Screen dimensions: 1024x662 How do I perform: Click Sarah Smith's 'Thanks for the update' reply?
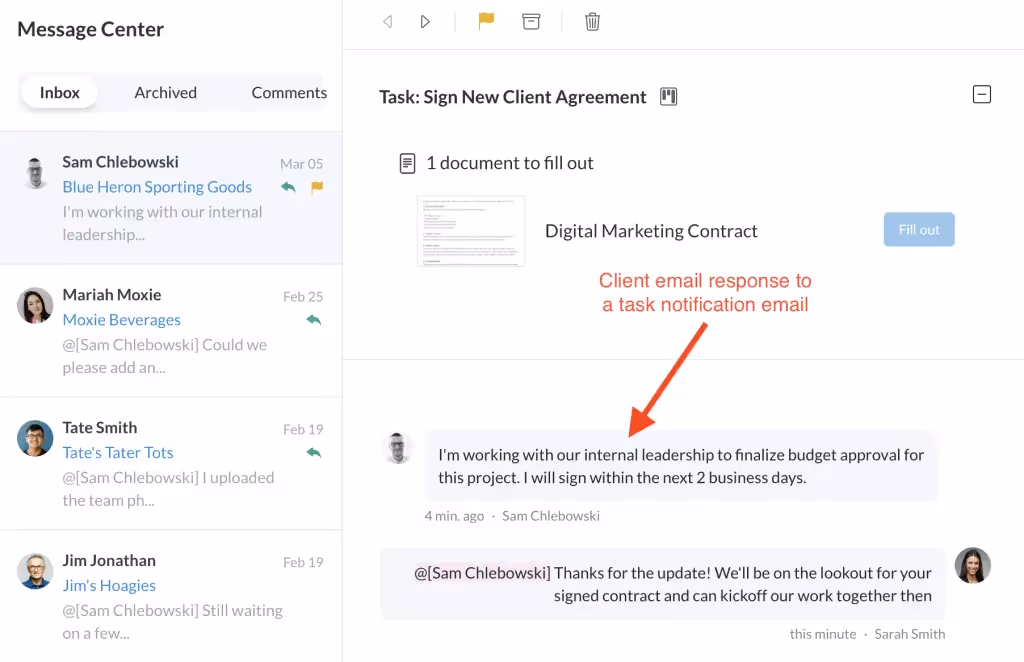[x=662, y=584]
